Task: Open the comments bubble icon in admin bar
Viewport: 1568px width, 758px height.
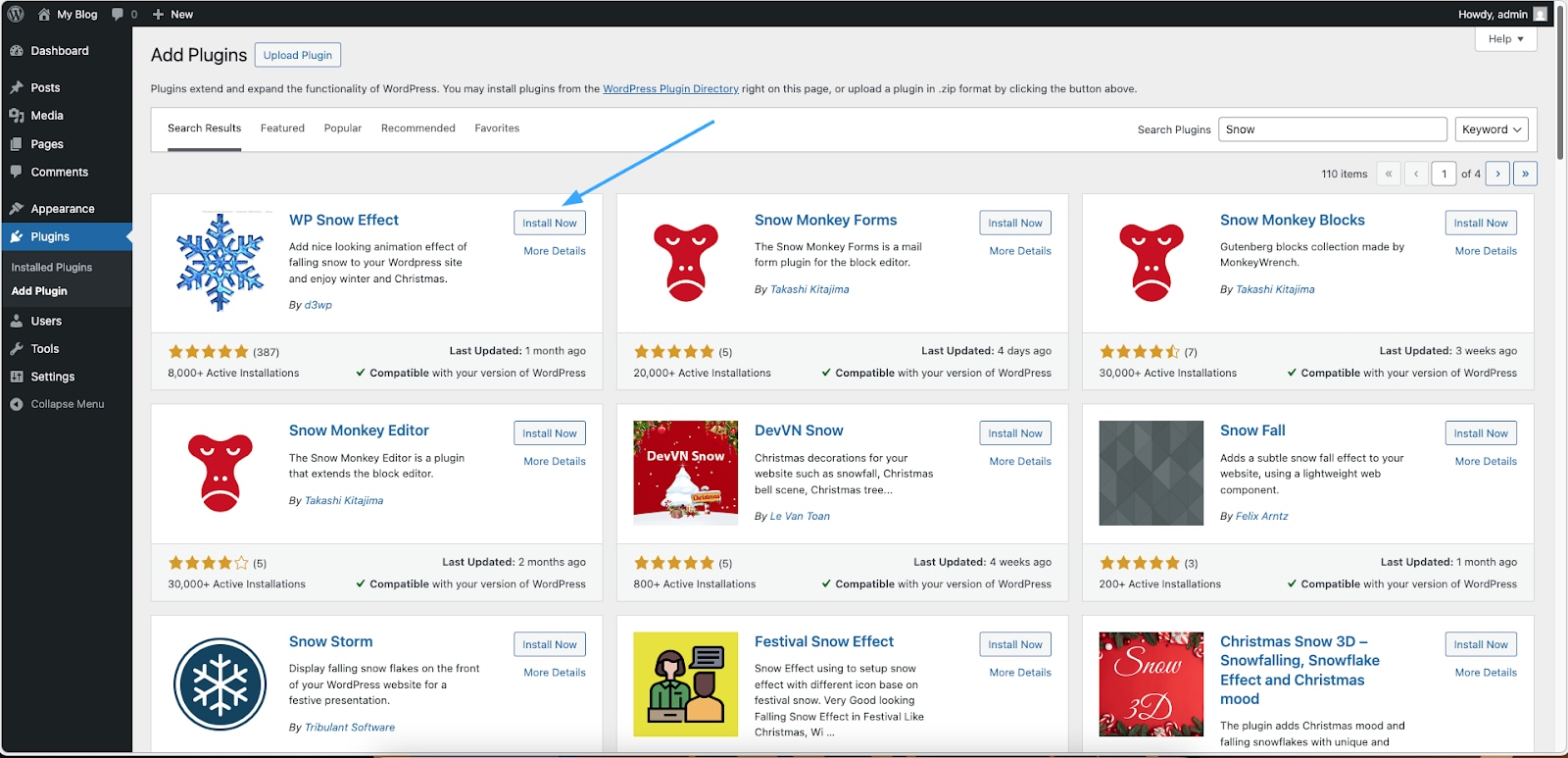Action: click(x=119, y=14)
